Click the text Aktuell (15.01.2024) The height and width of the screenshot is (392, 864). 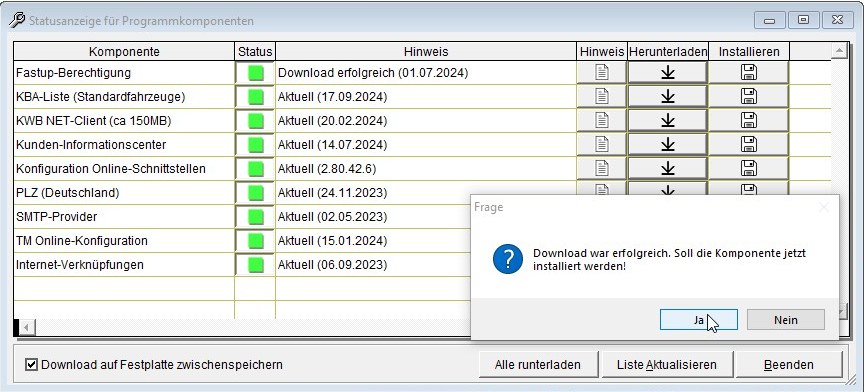coord(332,241)
